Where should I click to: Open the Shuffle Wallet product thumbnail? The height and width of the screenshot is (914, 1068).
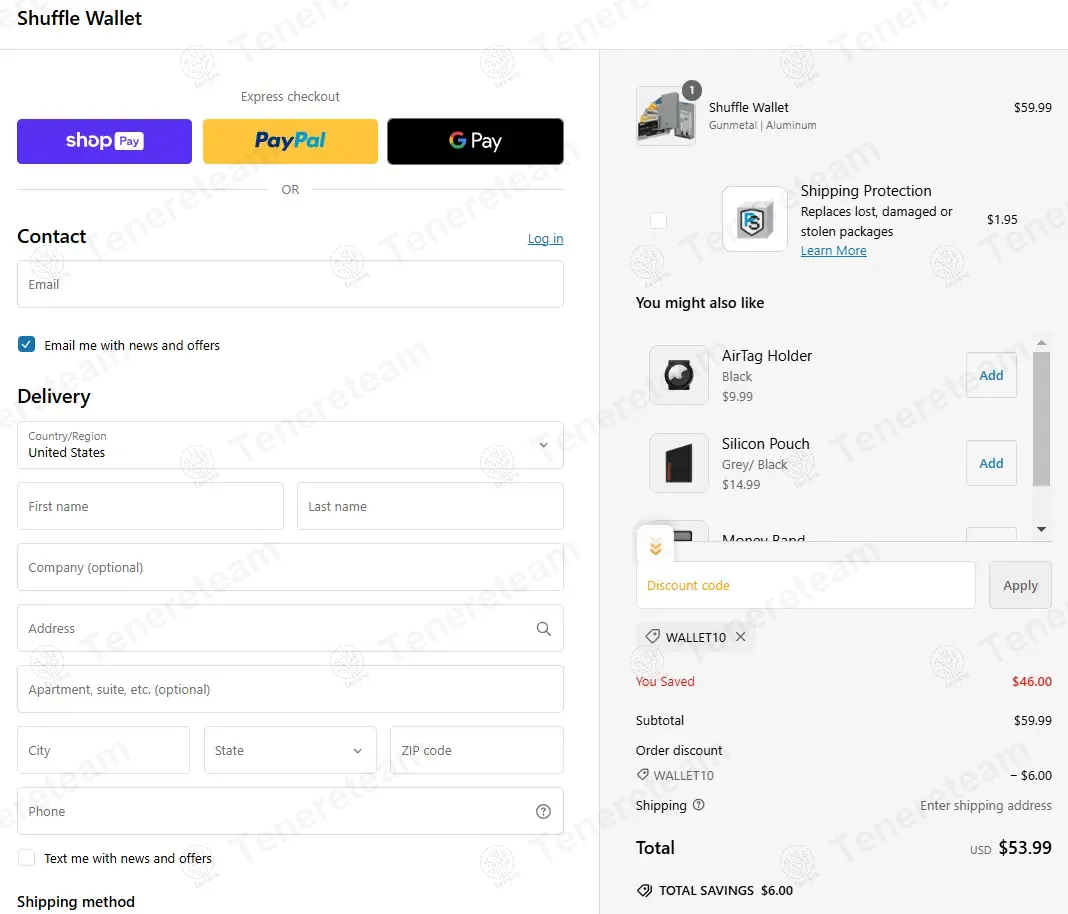[x=665, y=116]
